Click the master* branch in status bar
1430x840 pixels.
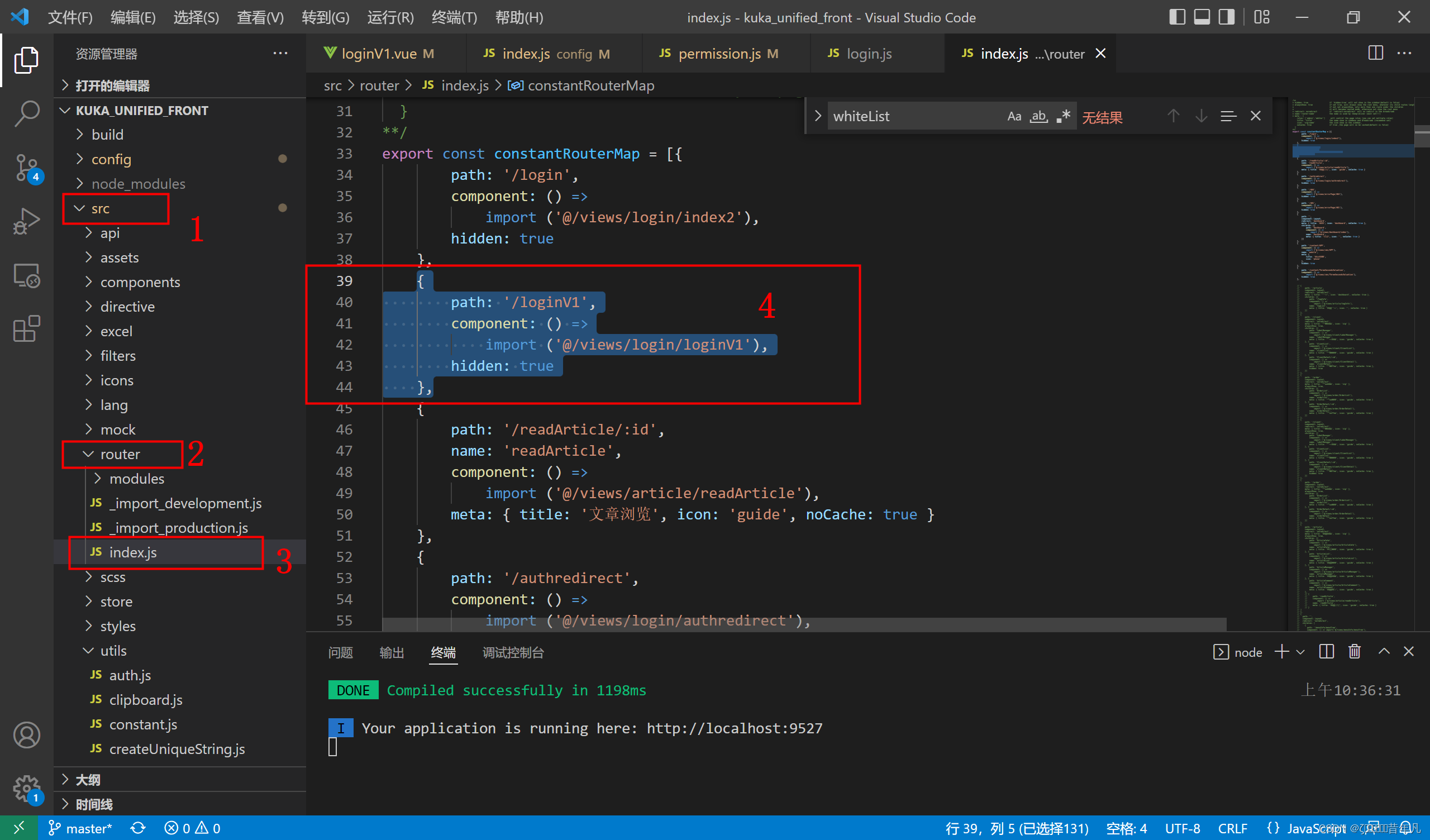pyautogui.click(x=80, y=828)
